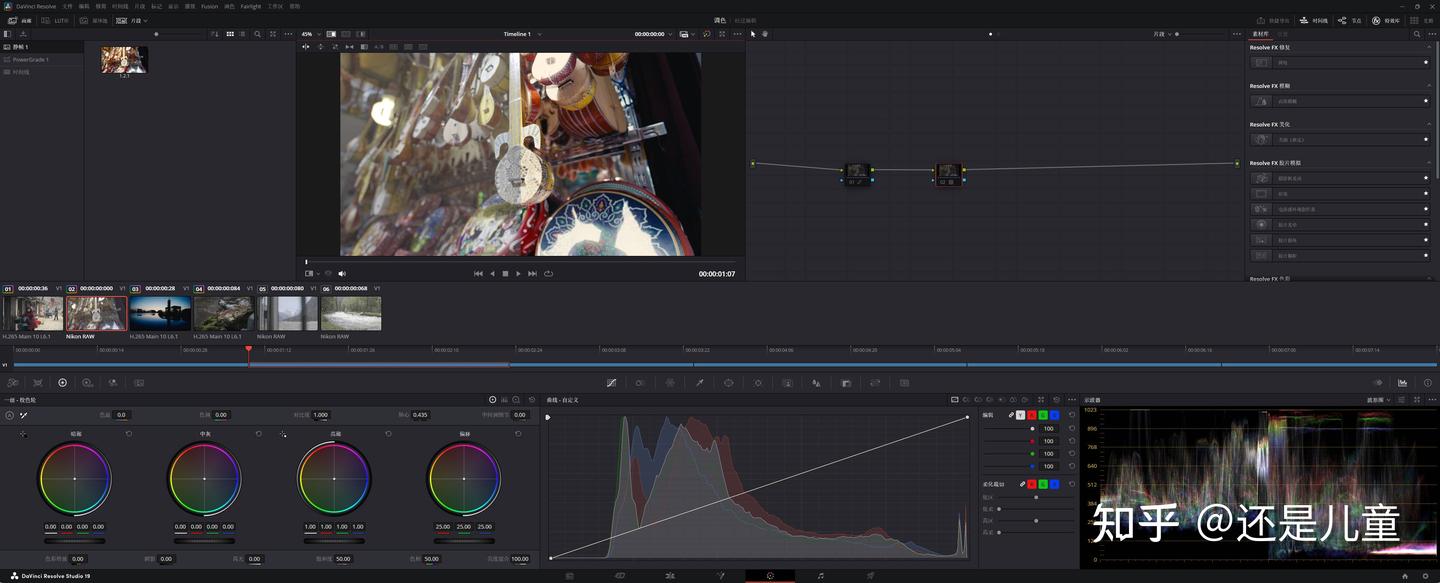The width and height of the screenshot is (1440, 583).
Task: Open the Color Wheels palette icon
Action: (x=62, y=383)
